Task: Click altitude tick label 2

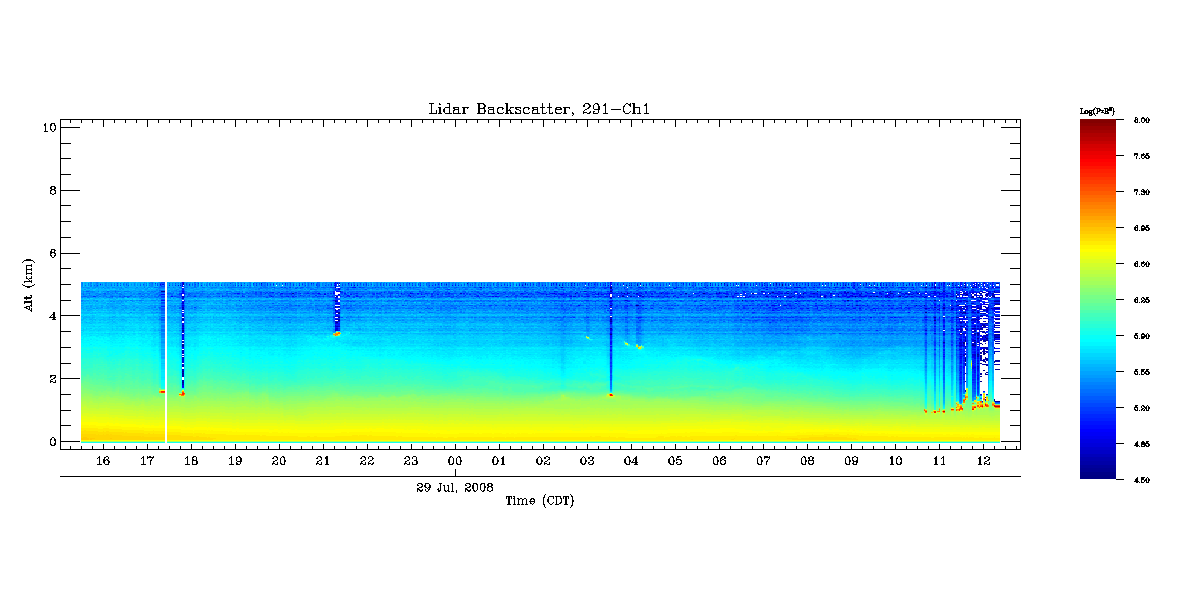Action: pos(51,379)
